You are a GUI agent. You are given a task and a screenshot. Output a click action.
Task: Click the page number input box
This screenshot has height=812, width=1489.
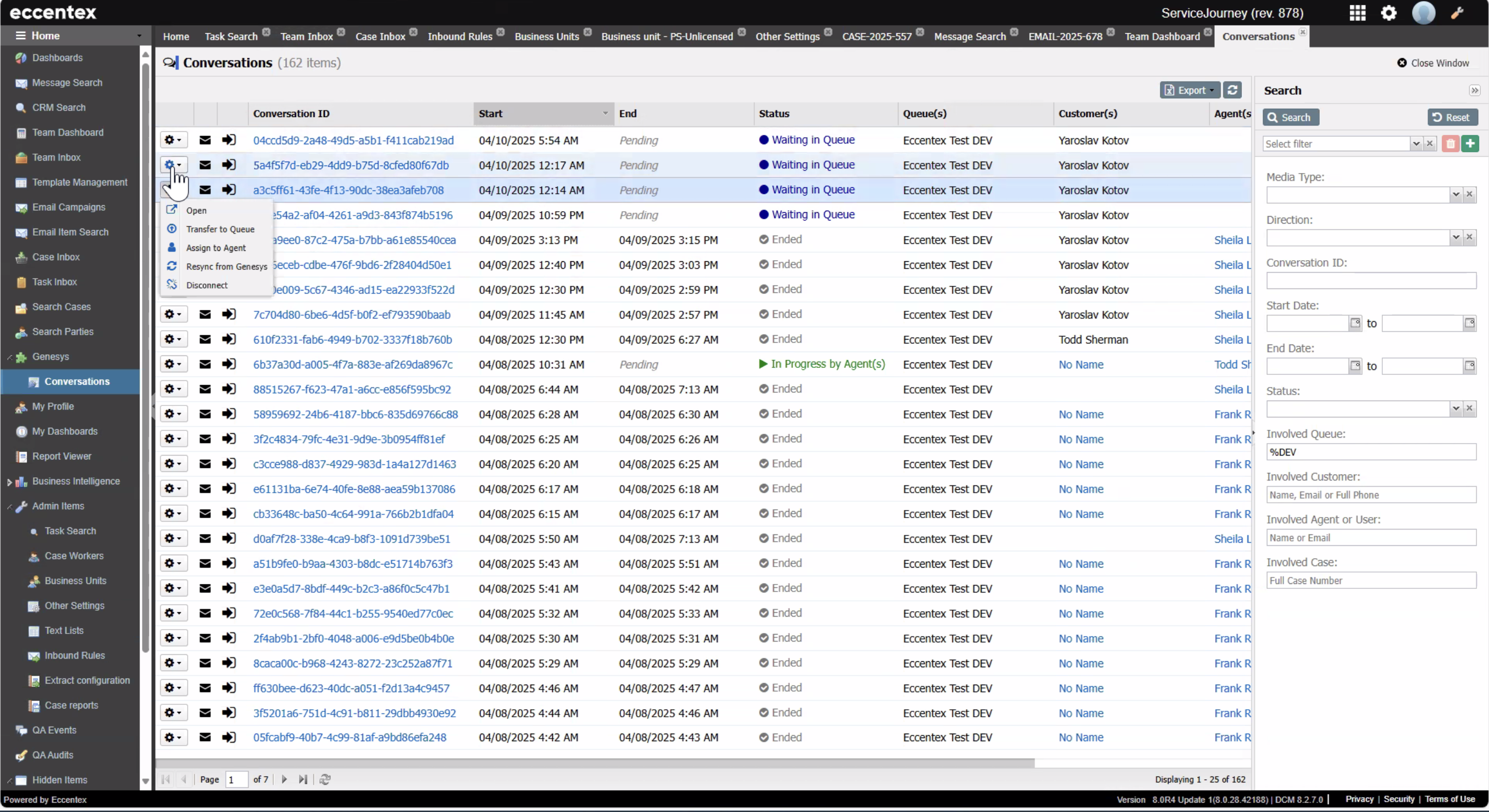236,780
